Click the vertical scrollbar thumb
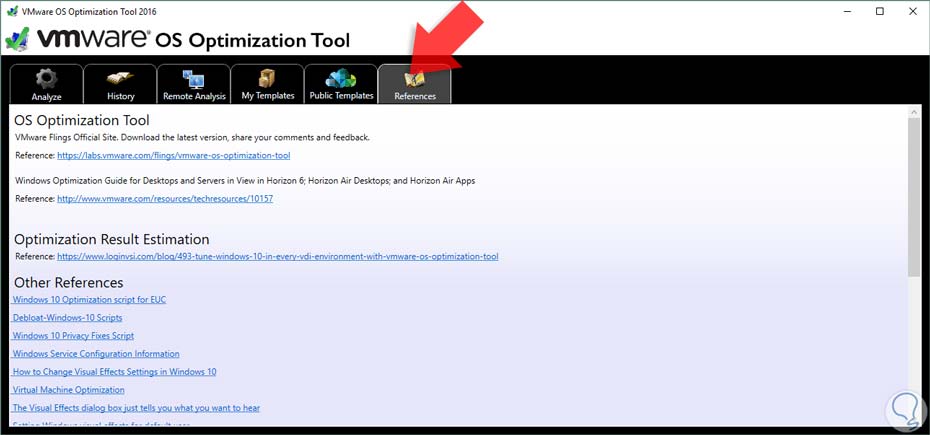 (913, 196)
